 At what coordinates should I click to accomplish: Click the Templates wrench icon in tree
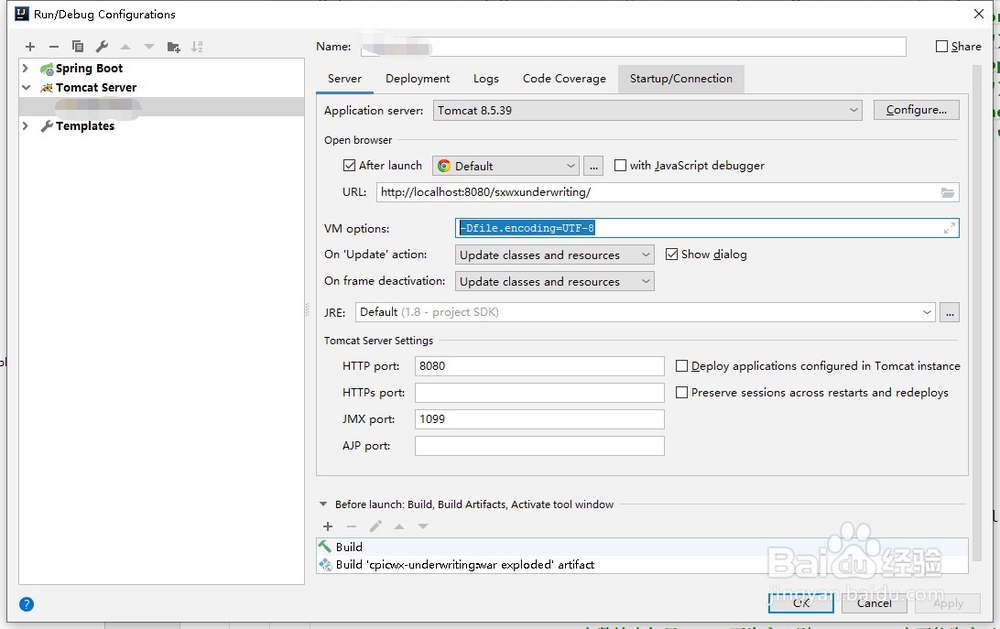[x=47, y=126]
